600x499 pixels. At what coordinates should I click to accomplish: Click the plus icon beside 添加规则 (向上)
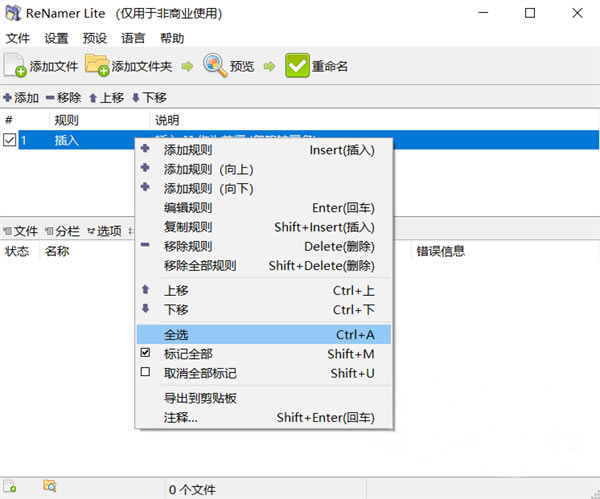click(145, 168)
